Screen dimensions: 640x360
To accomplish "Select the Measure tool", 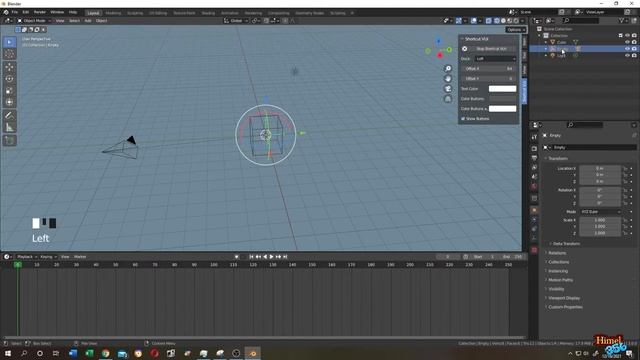I will point(10,128).
